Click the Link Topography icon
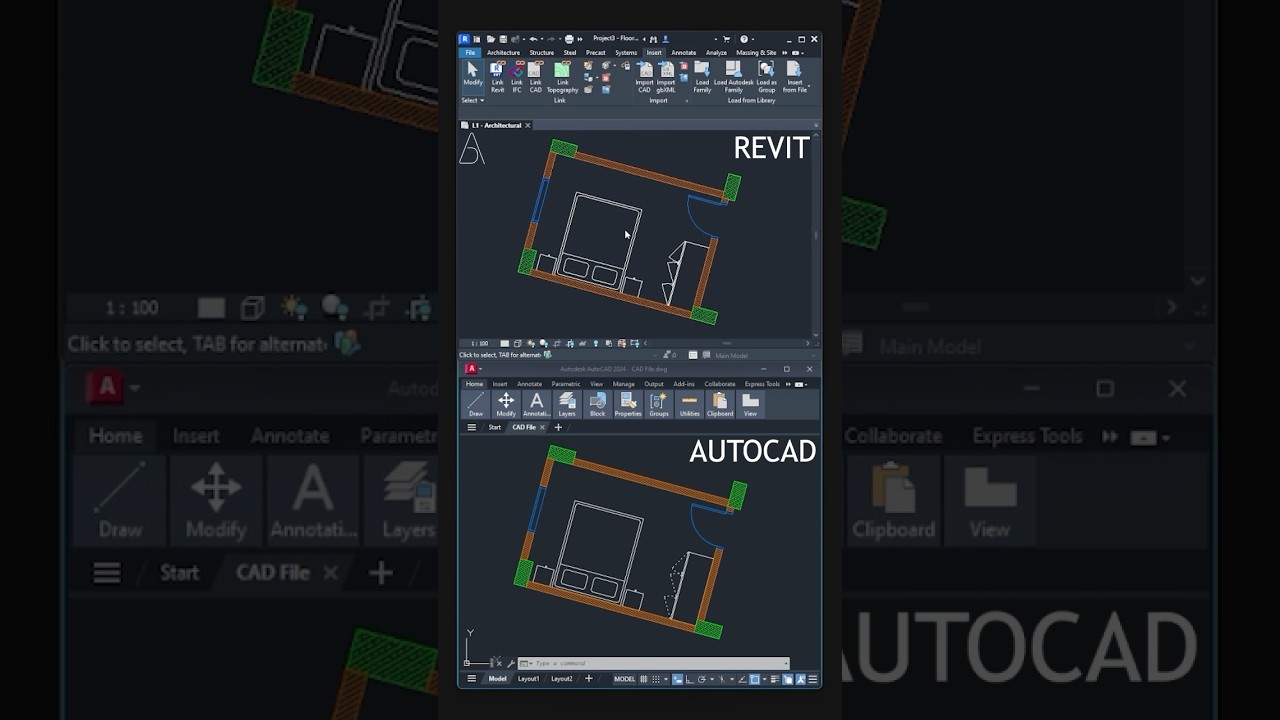Image resolution: width=1280 pixels, height=720 pixels. [562, 76]
